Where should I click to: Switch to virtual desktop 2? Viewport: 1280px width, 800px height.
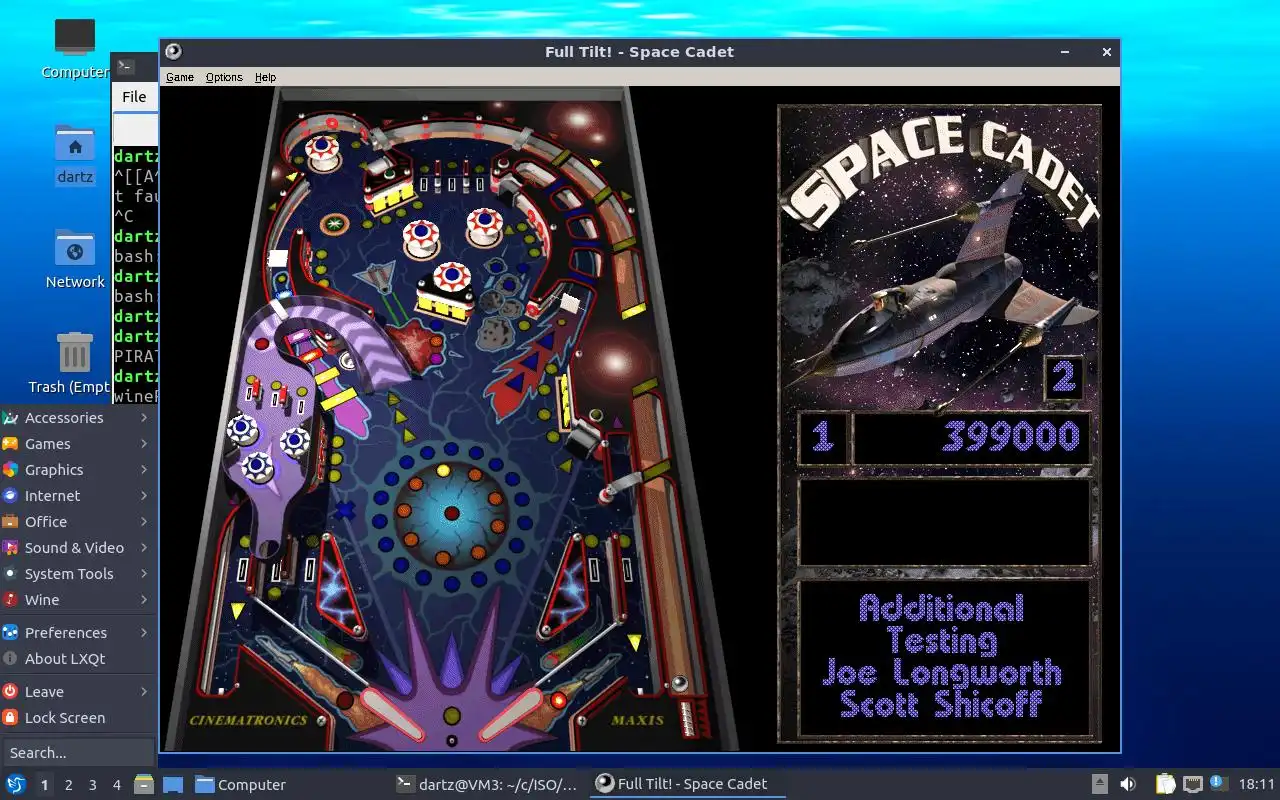pyautogui.click(x=68, y=785)
